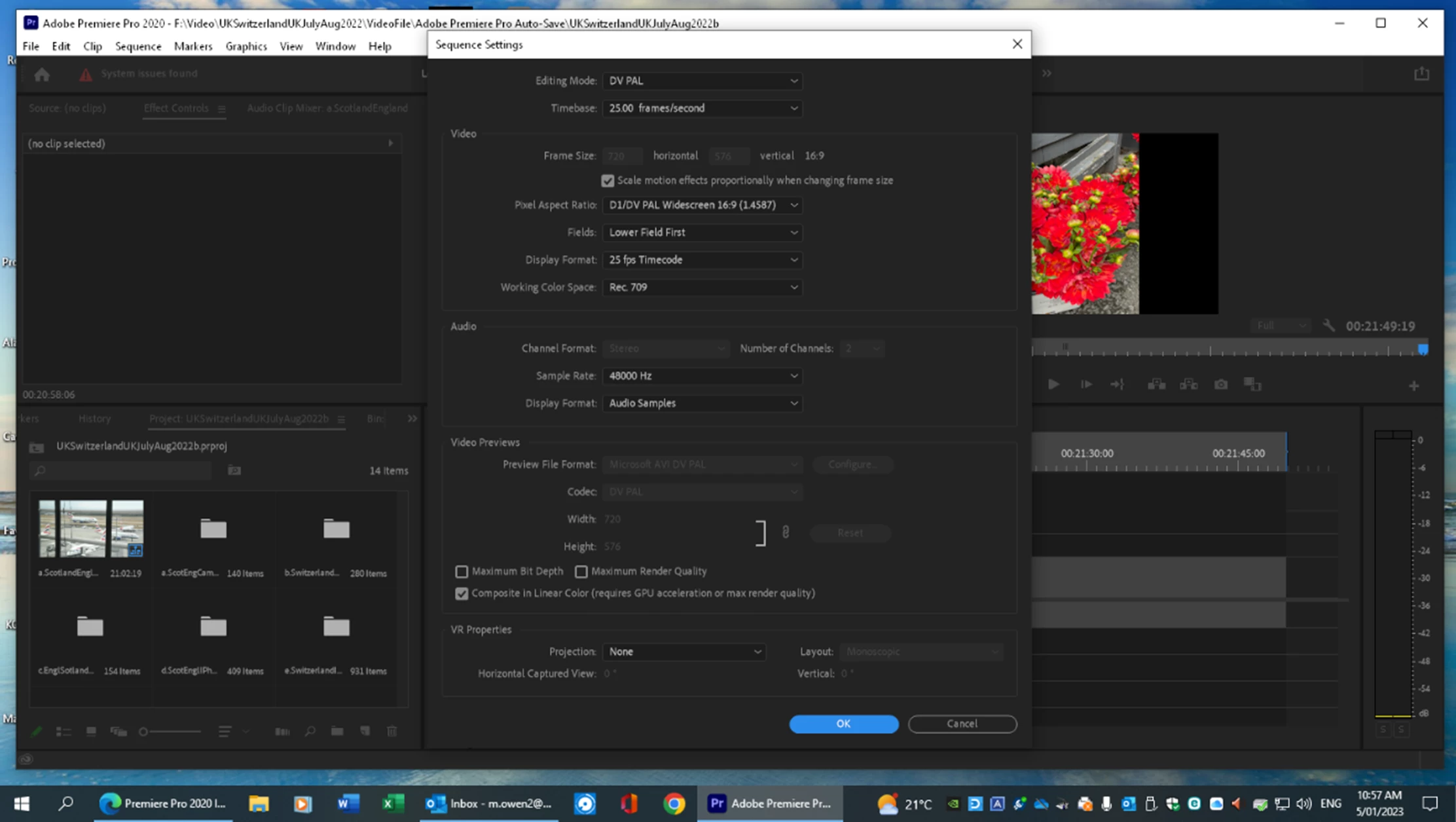
Task: Click the OK button
Action: coord(843,724)
